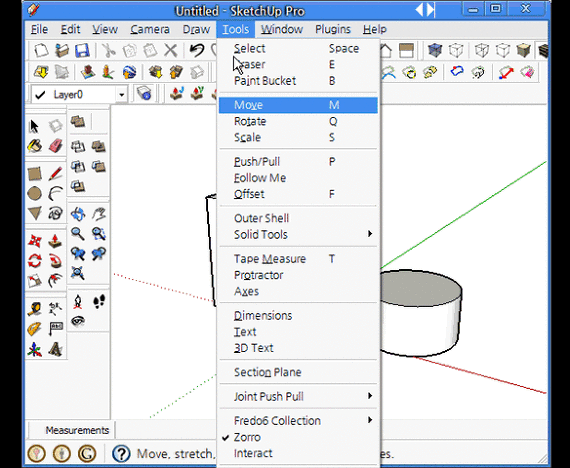The image size is (570, 468).
Task: Expand the Solid Tools submenu
Action: [x=298, y=235]
